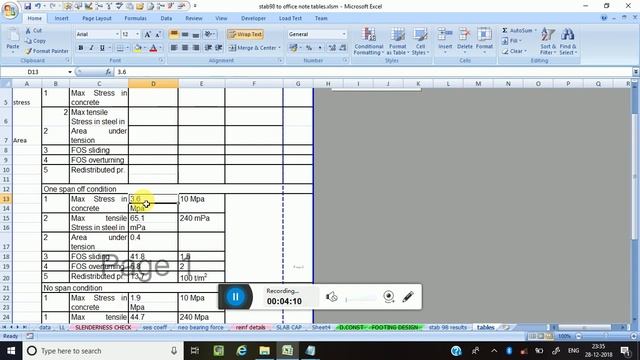Select the Middle Align icon
This screenshot has height=360, width=640.
click(185, 34)
